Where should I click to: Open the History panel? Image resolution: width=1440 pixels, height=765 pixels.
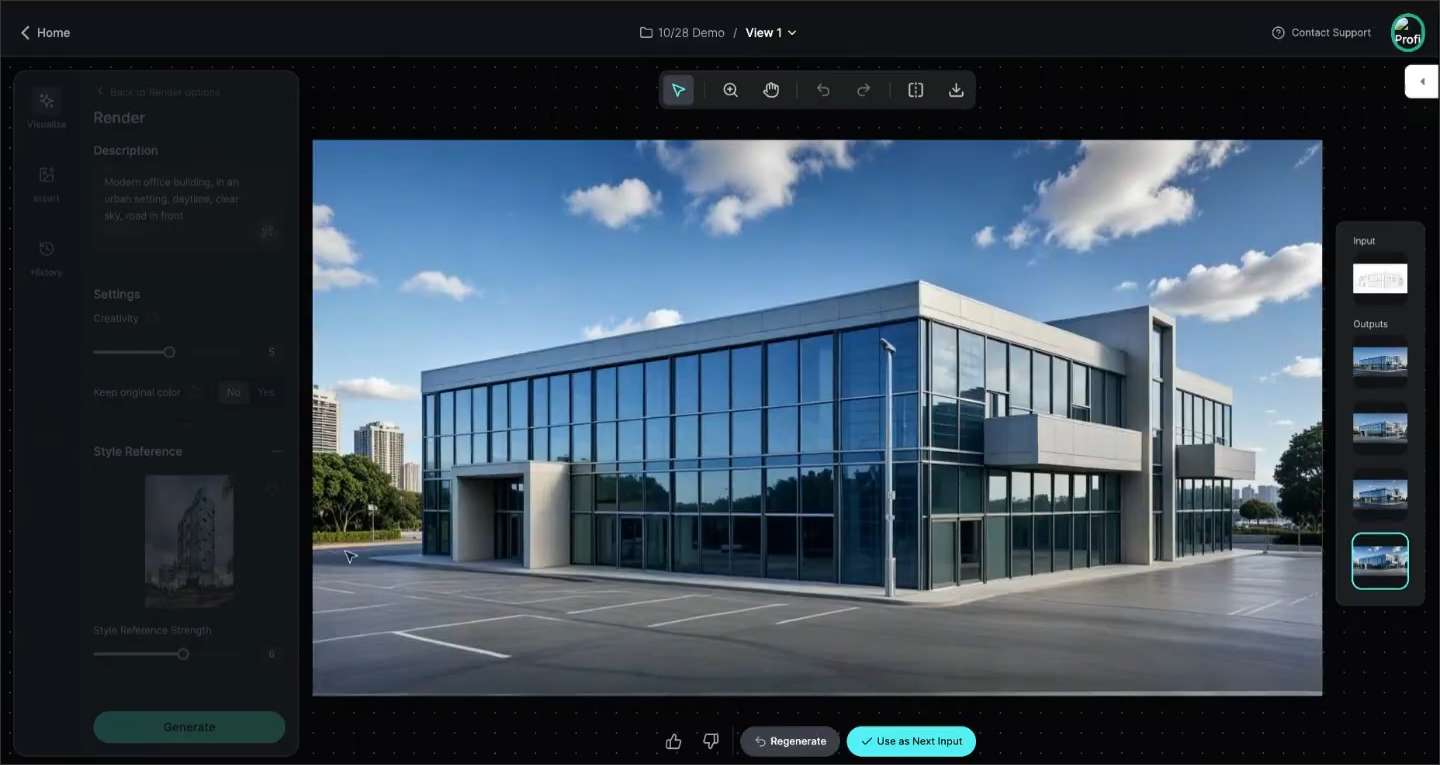click(x=46, y=257)
